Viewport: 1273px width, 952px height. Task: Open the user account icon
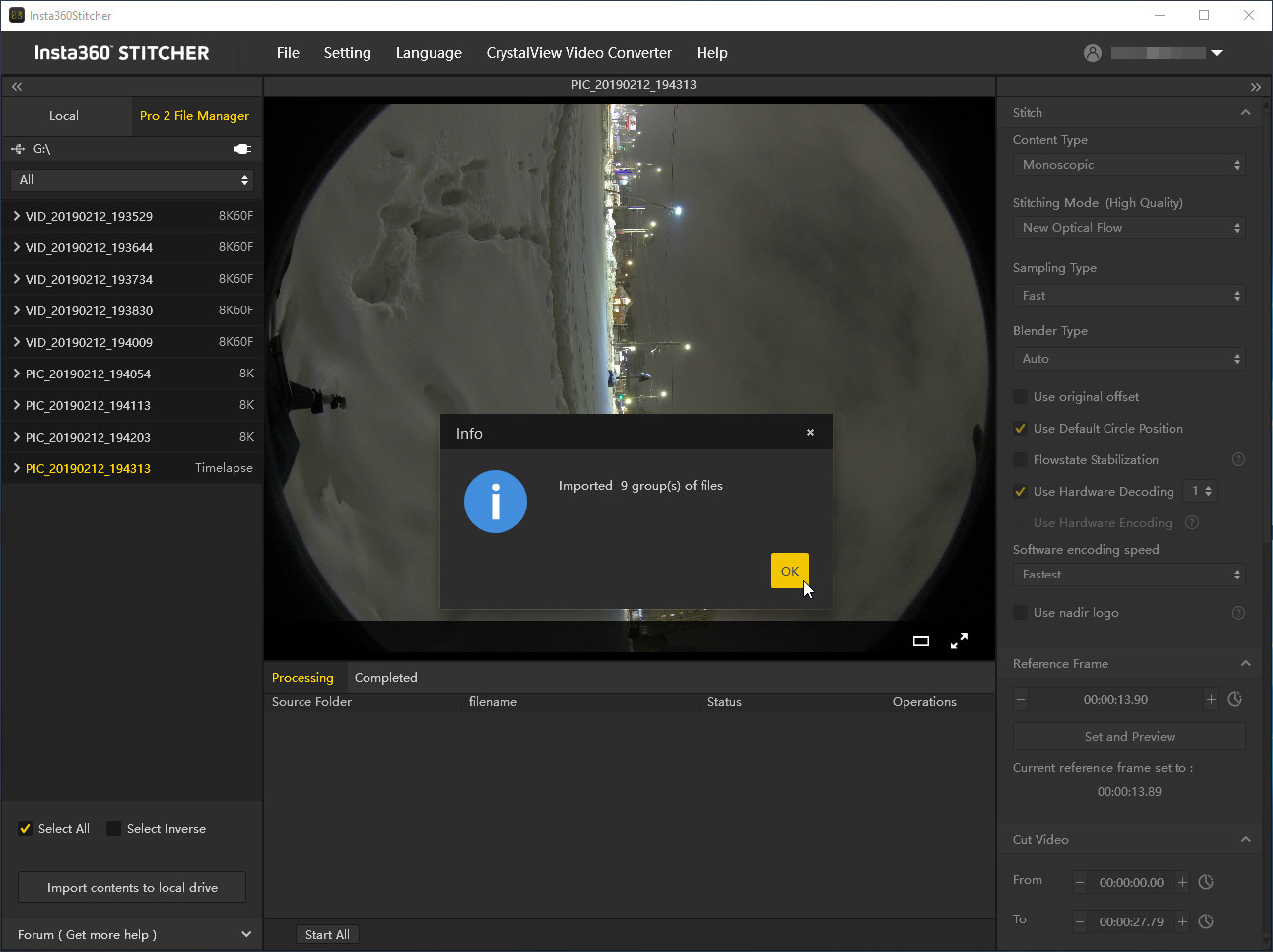tap(1093, 53)
